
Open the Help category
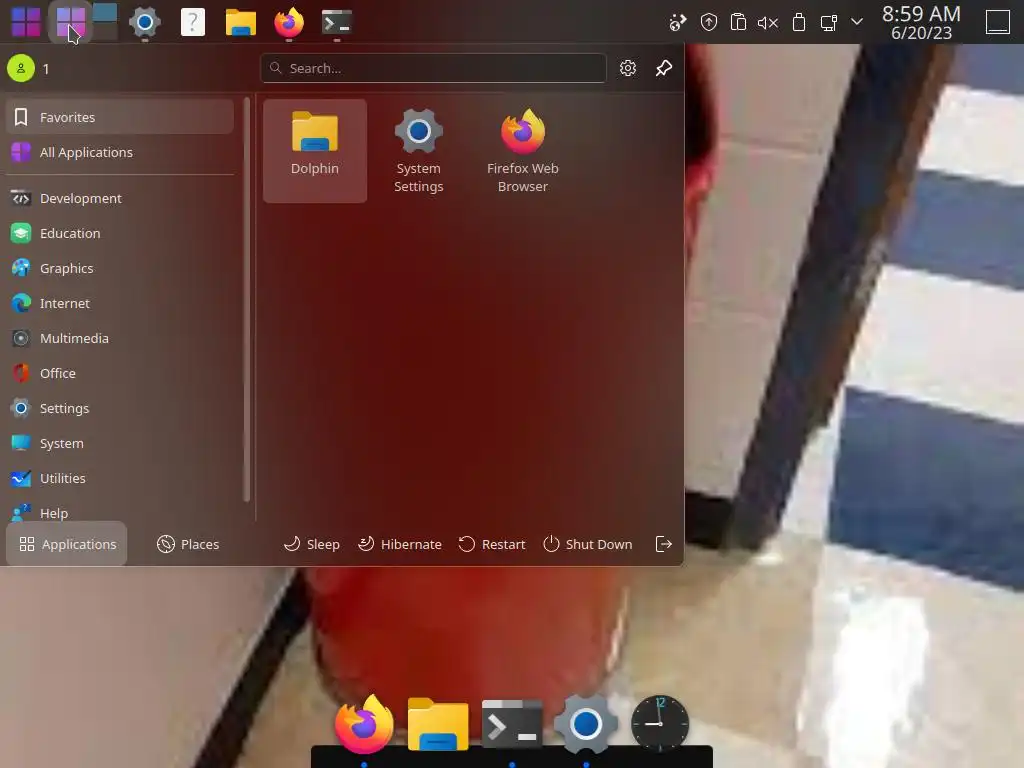click(x=120, y=511)
